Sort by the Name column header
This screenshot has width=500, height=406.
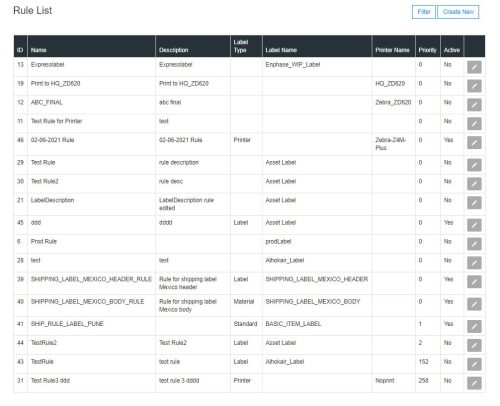coord(39,50)
